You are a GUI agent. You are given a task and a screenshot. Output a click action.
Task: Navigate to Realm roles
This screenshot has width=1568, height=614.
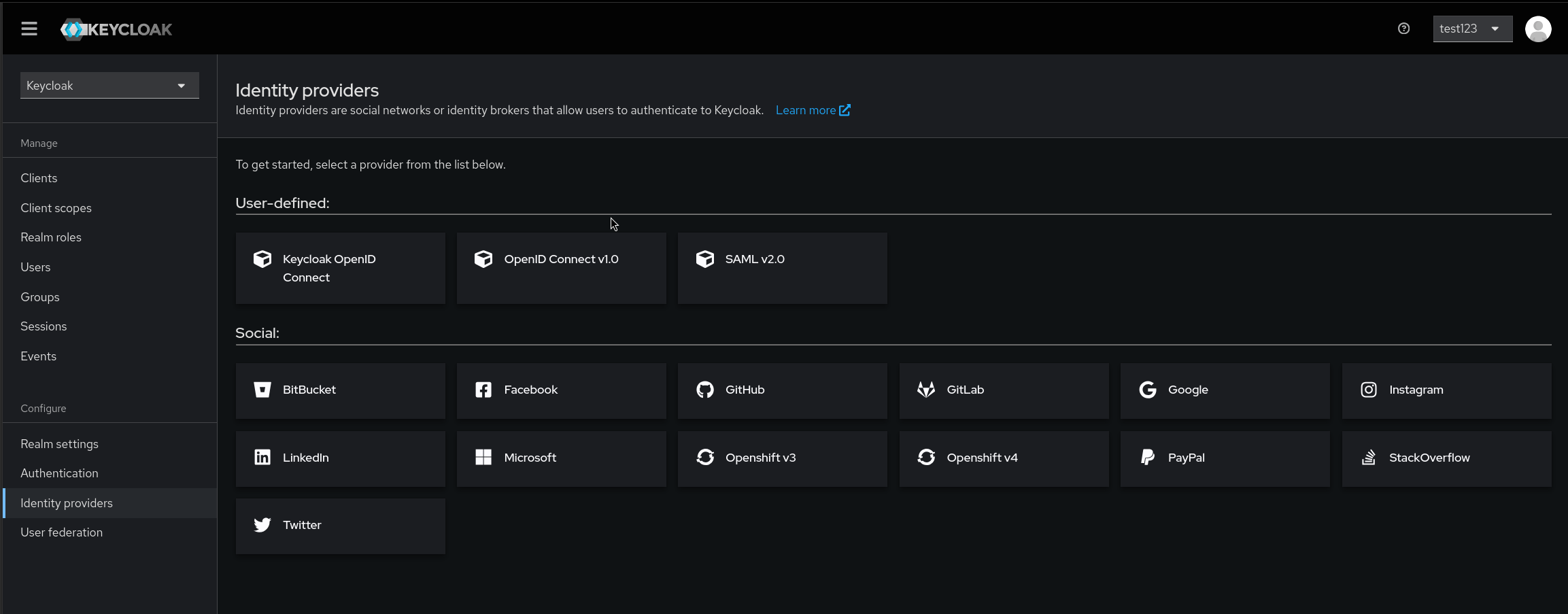pos(51,237)
